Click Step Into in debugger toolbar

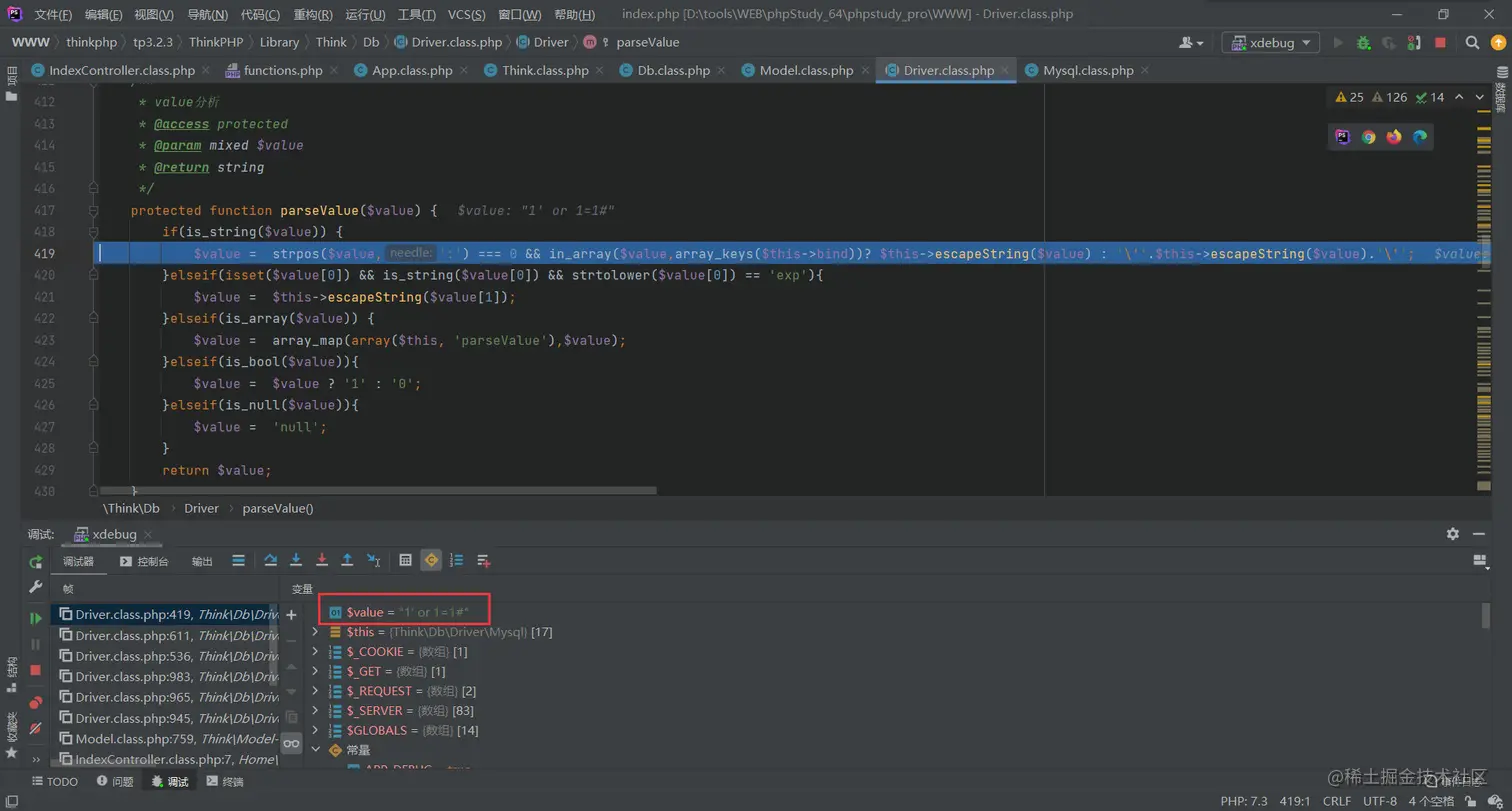click(296, 560)
